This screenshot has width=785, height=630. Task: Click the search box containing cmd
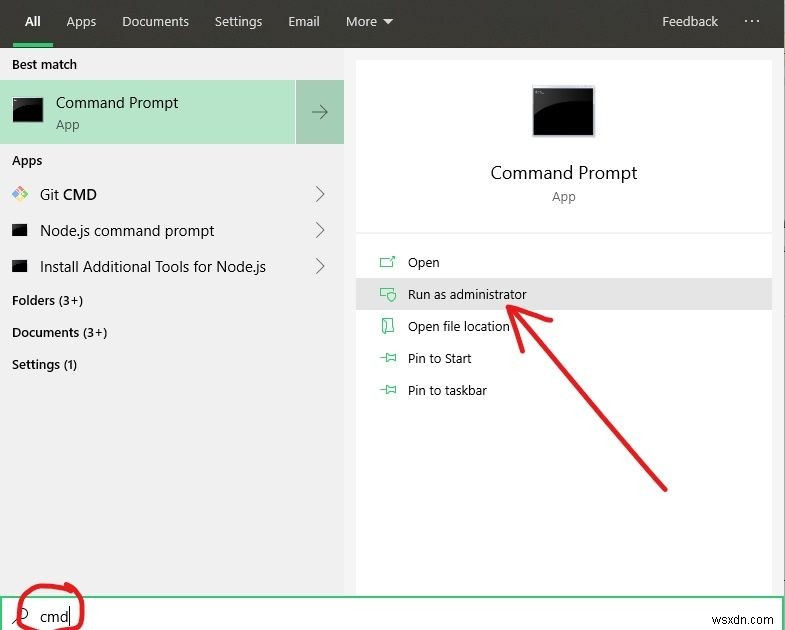(x=392, y=615)
